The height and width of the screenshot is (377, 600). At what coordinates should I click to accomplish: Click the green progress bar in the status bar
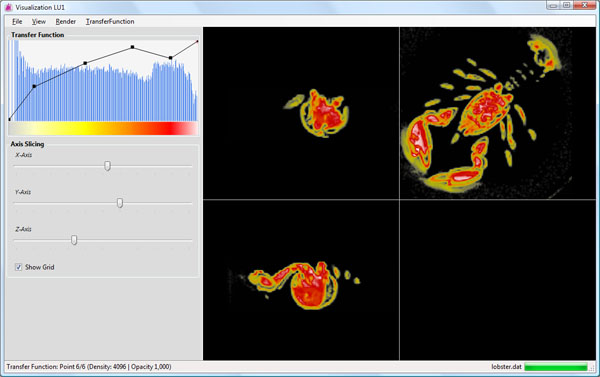tap(556, 367)
